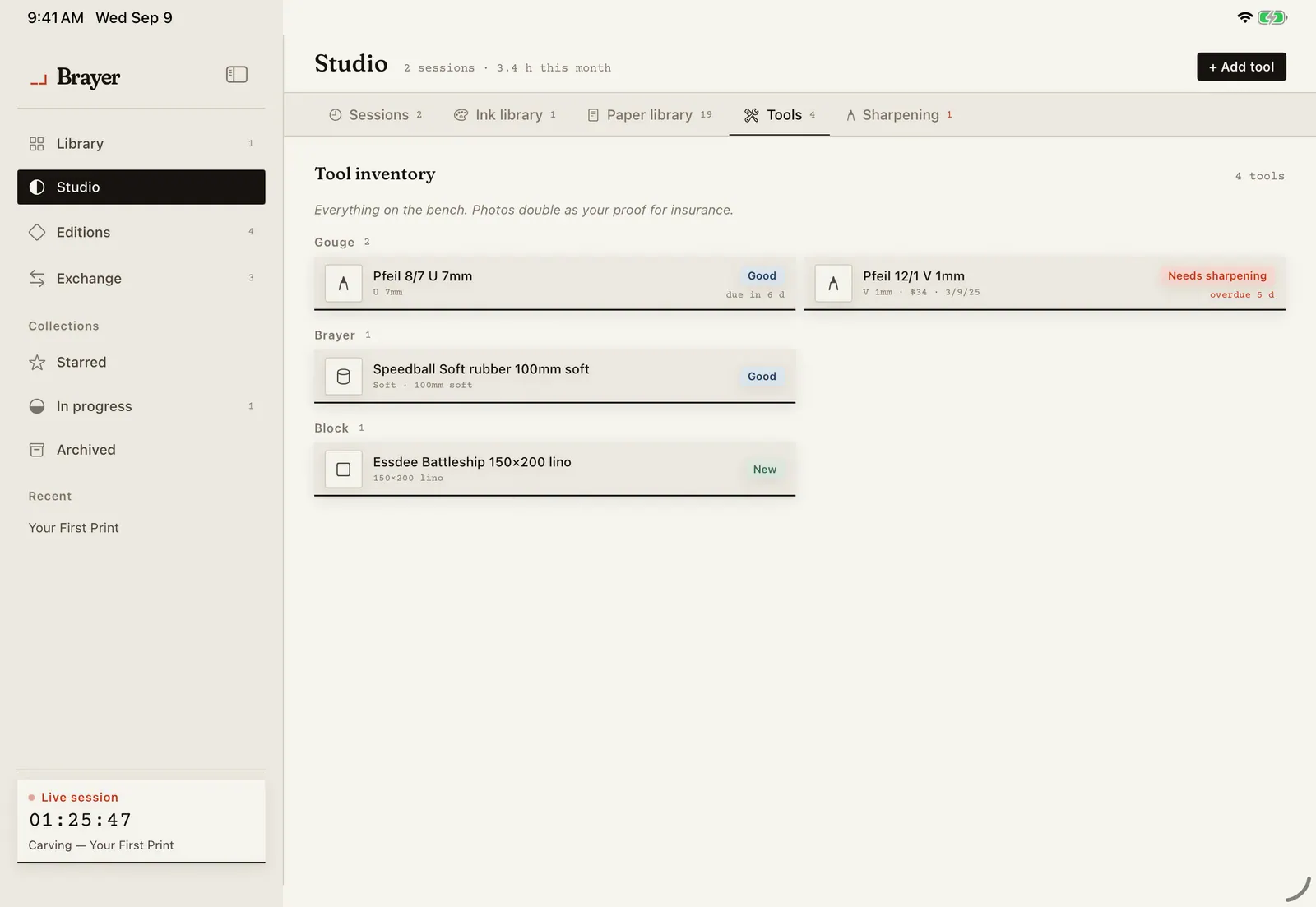Switch to the Paper library tab
1316x907 pixels.
[x=650, y=115]
